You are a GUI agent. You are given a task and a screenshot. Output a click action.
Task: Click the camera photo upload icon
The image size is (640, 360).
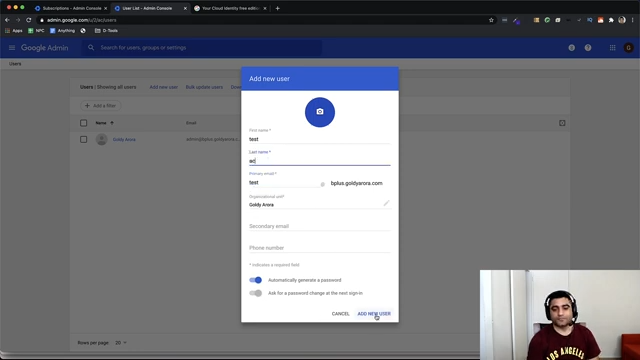pos(320,112)
